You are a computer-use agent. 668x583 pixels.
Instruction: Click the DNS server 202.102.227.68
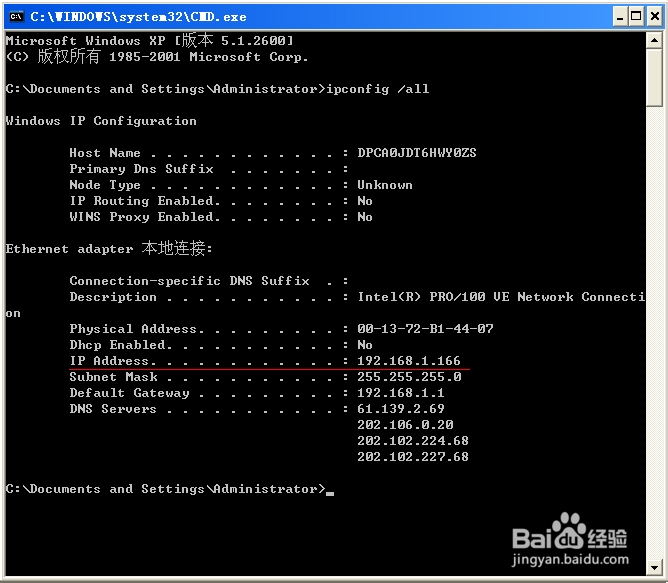pyautogui.click(x=413, y=457)
